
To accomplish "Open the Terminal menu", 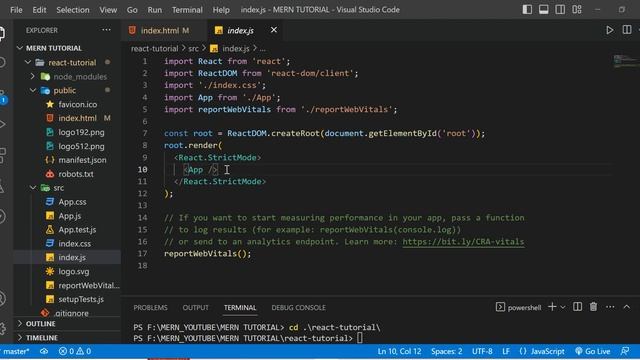I will pyautogui.click(x=187, y=10).
